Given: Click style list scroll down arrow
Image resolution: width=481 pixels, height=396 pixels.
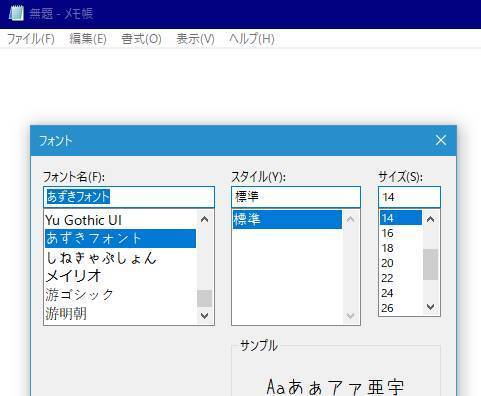Looking at the screenshot, I should [350, 315].
